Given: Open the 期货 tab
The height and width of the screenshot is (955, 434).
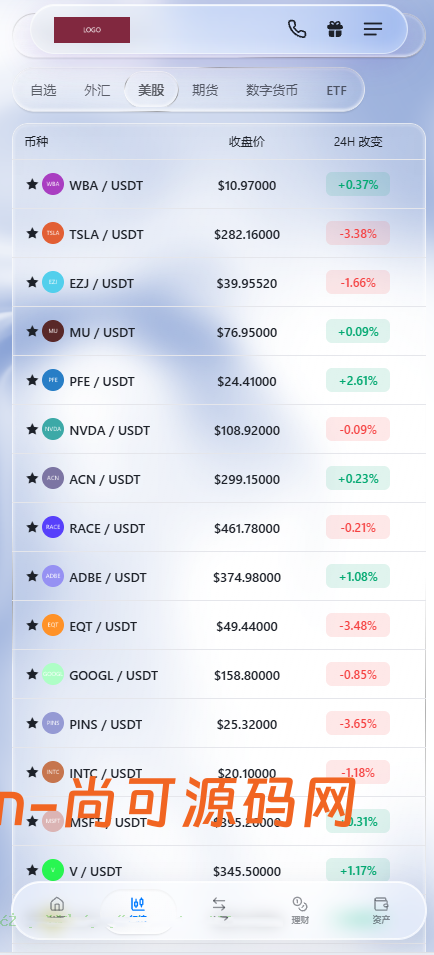Looking at the screenshot, I should pyautogui.click(x=205, y=90).
